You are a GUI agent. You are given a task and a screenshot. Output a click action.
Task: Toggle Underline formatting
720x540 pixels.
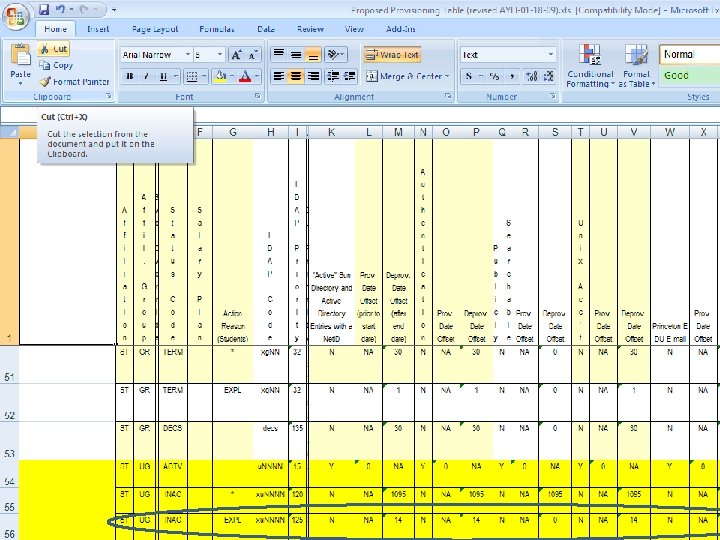163,76
